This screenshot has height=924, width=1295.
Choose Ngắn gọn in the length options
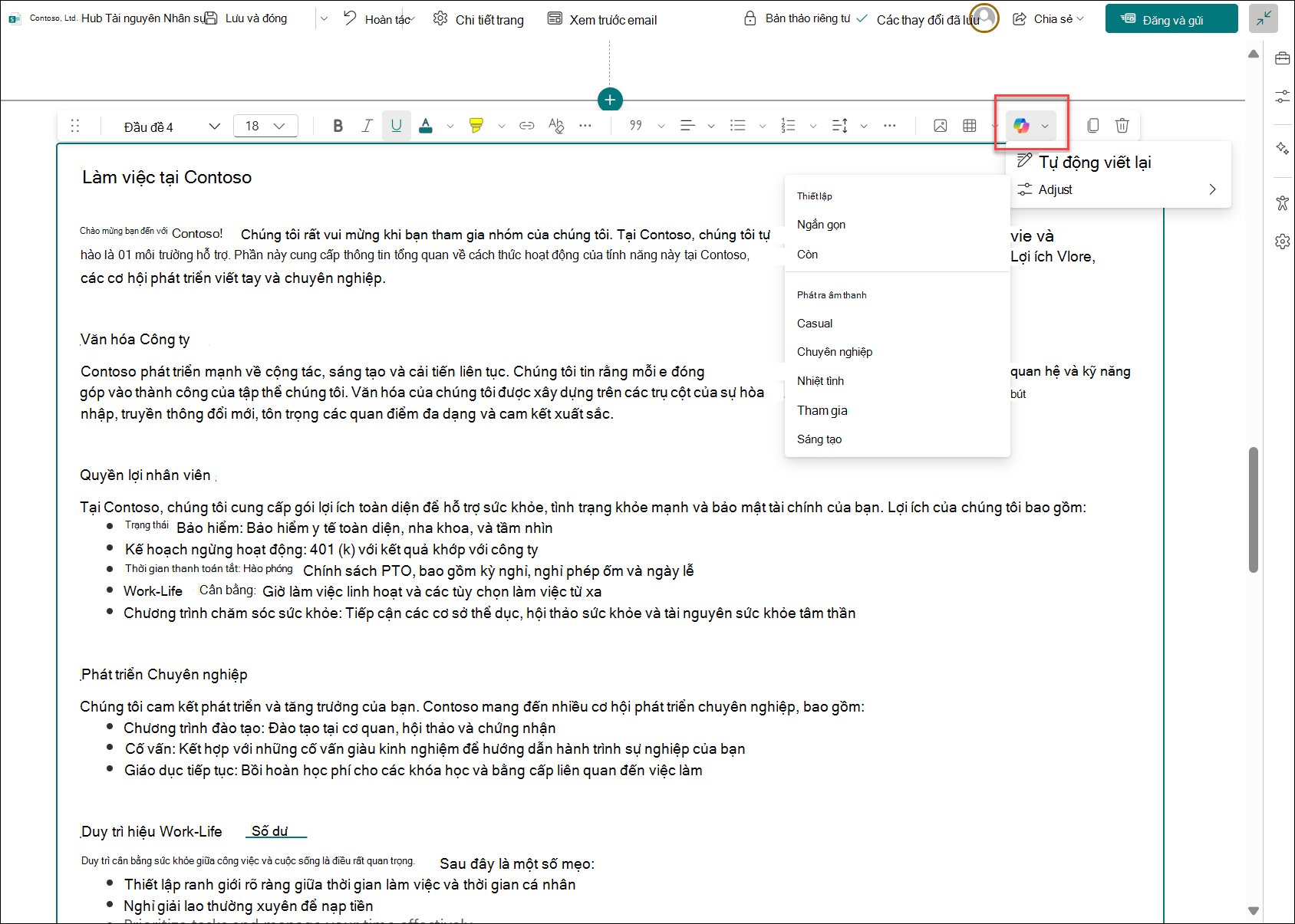click(x=897, y=225)
